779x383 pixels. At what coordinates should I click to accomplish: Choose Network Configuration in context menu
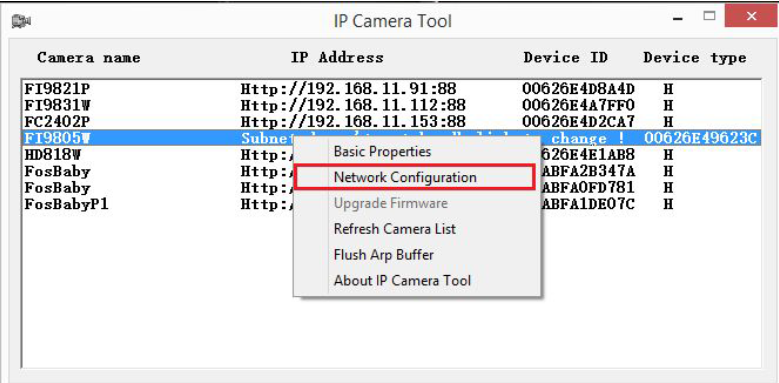[x=414, y=177]
